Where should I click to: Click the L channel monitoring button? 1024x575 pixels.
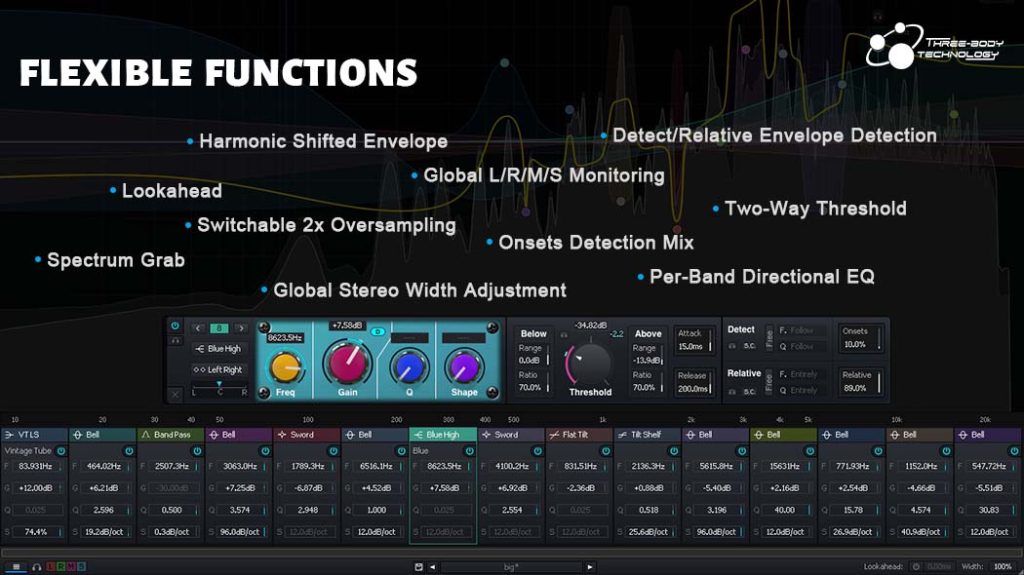(x=50, y=567)
